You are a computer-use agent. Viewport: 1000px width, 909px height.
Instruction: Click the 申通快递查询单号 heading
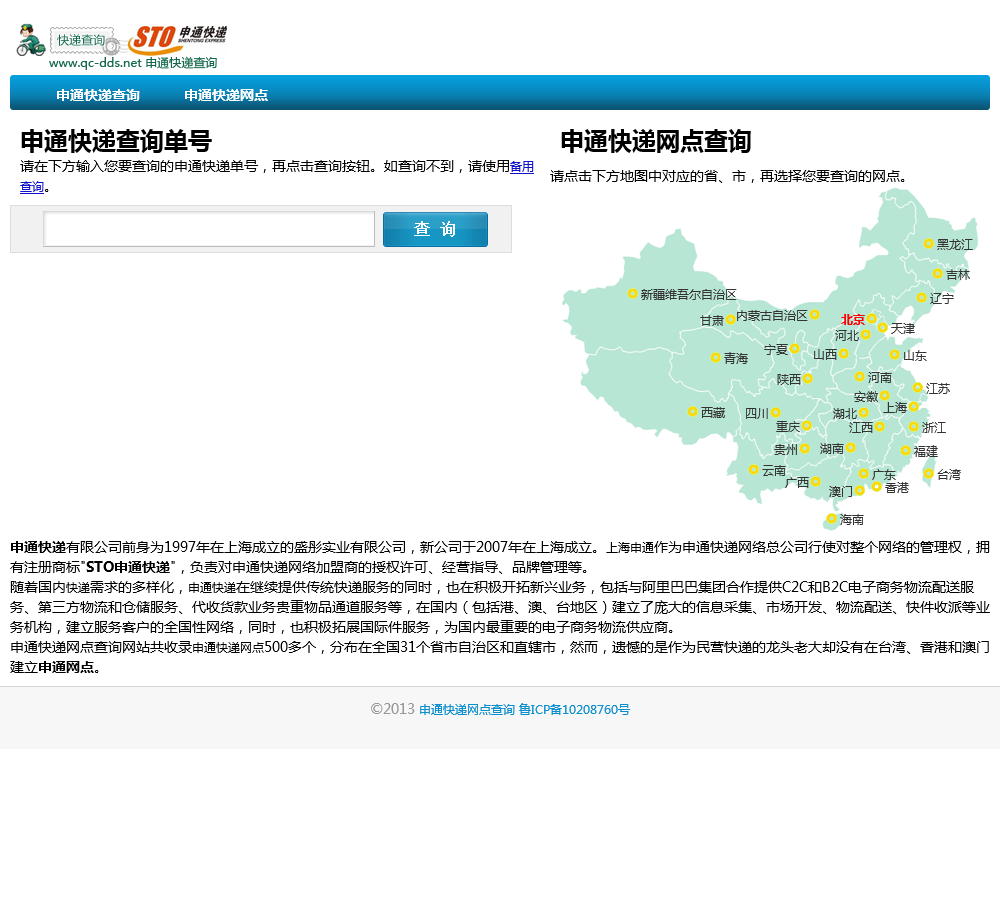[116, 141]
